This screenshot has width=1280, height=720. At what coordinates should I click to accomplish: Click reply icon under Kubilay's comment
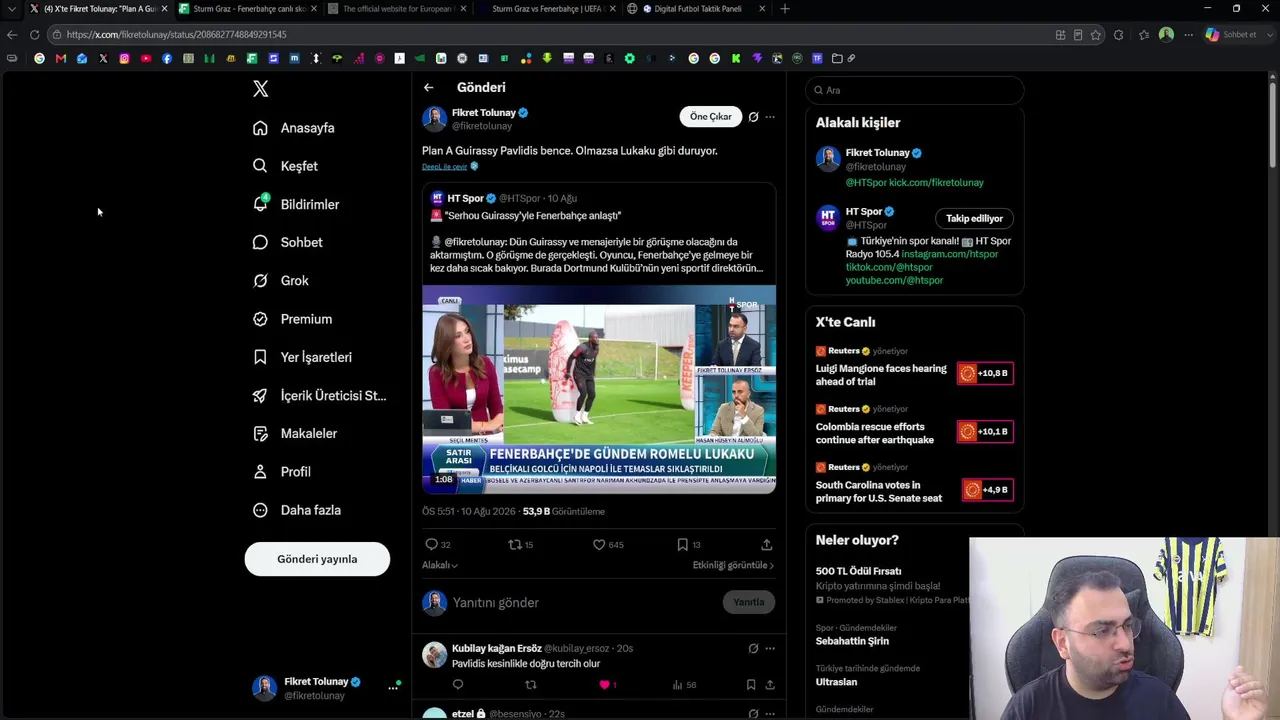point(458,685)
